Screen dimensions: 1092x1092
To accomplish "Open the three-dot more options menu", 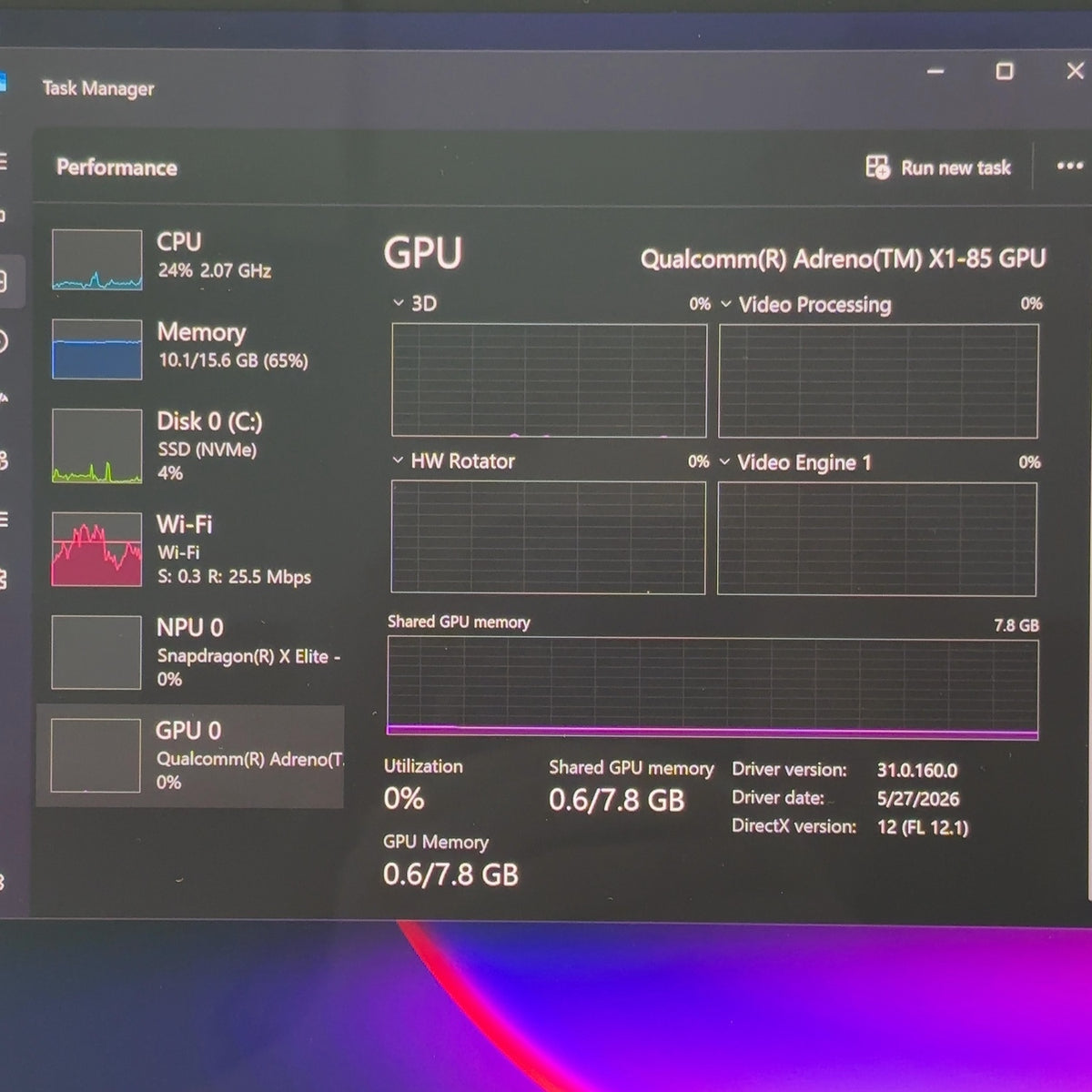I will click(x=1069, y=167).
